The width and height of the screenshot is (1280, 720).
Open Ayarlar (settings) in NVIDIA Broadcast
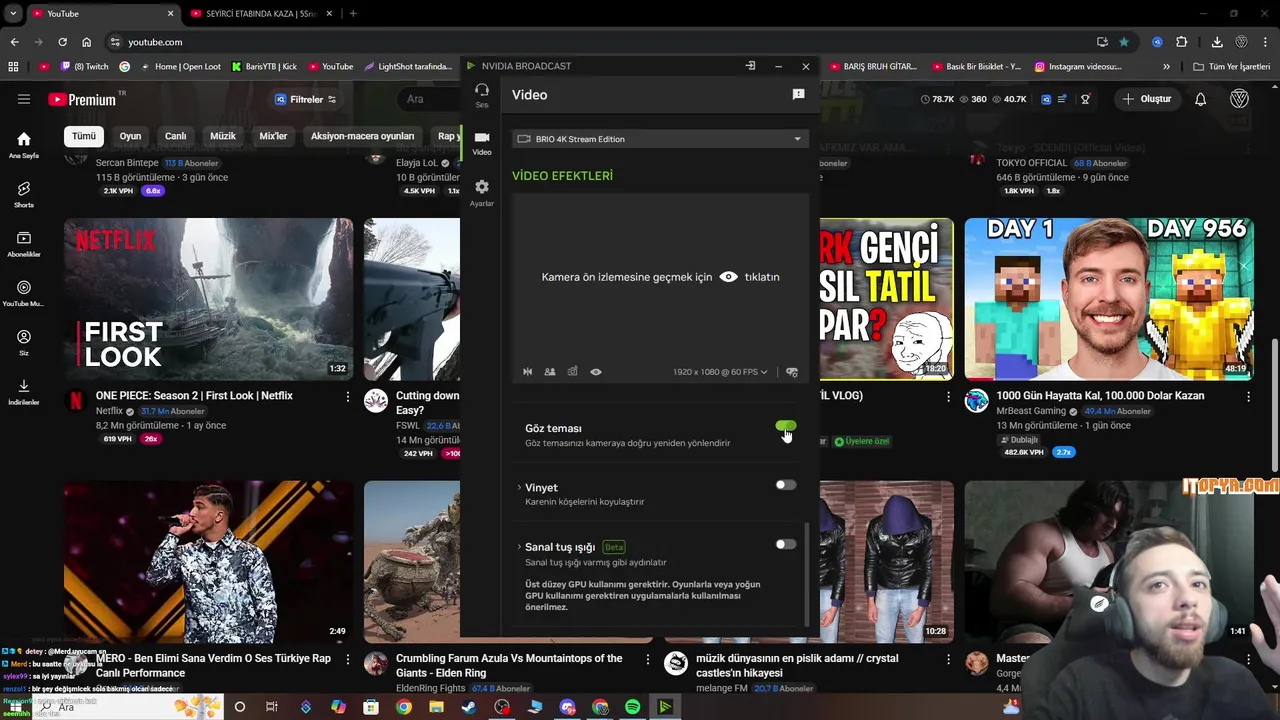(x=482, y=193)
